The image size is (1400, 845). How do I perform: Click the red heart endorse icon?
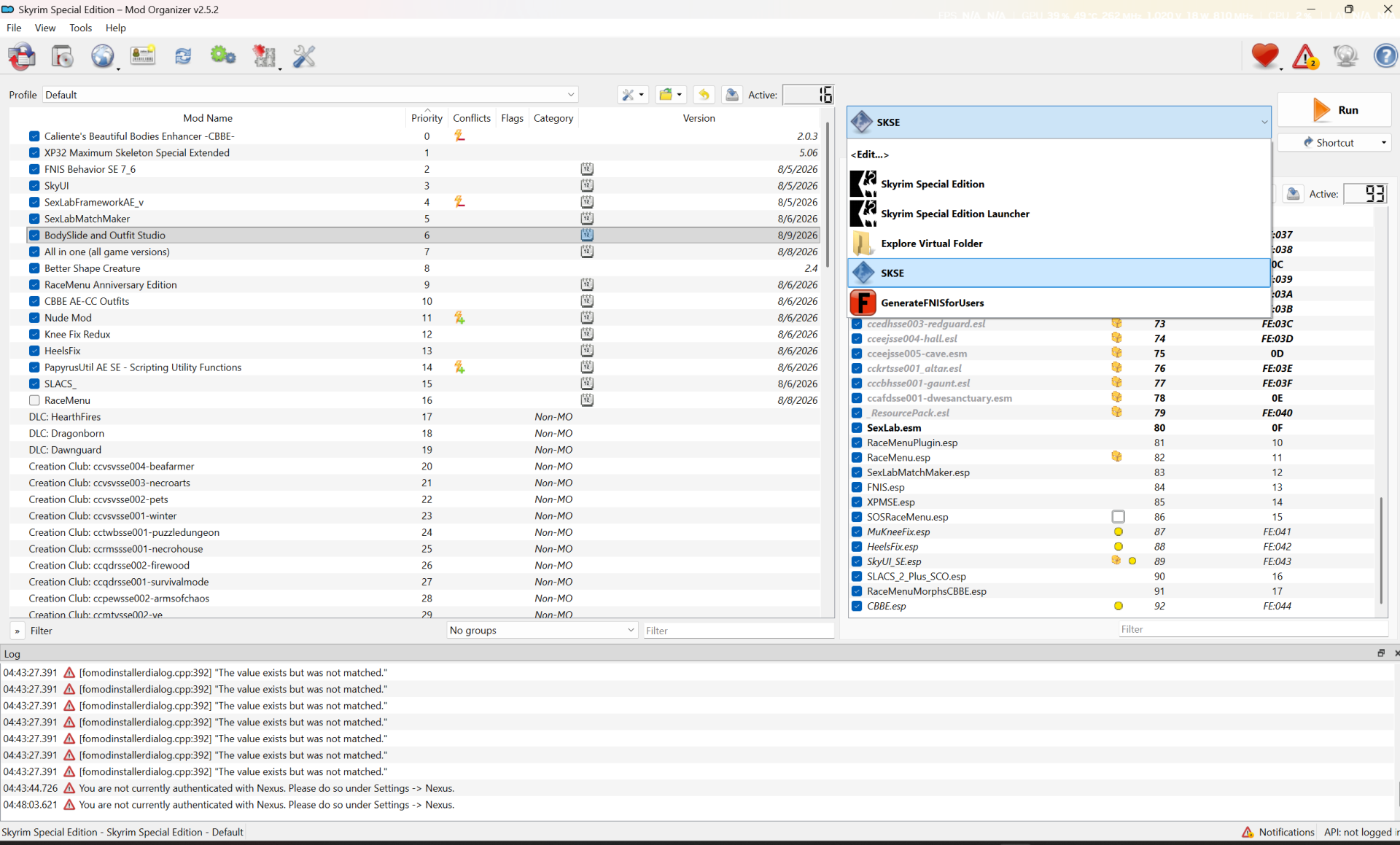pos(1265,56)
